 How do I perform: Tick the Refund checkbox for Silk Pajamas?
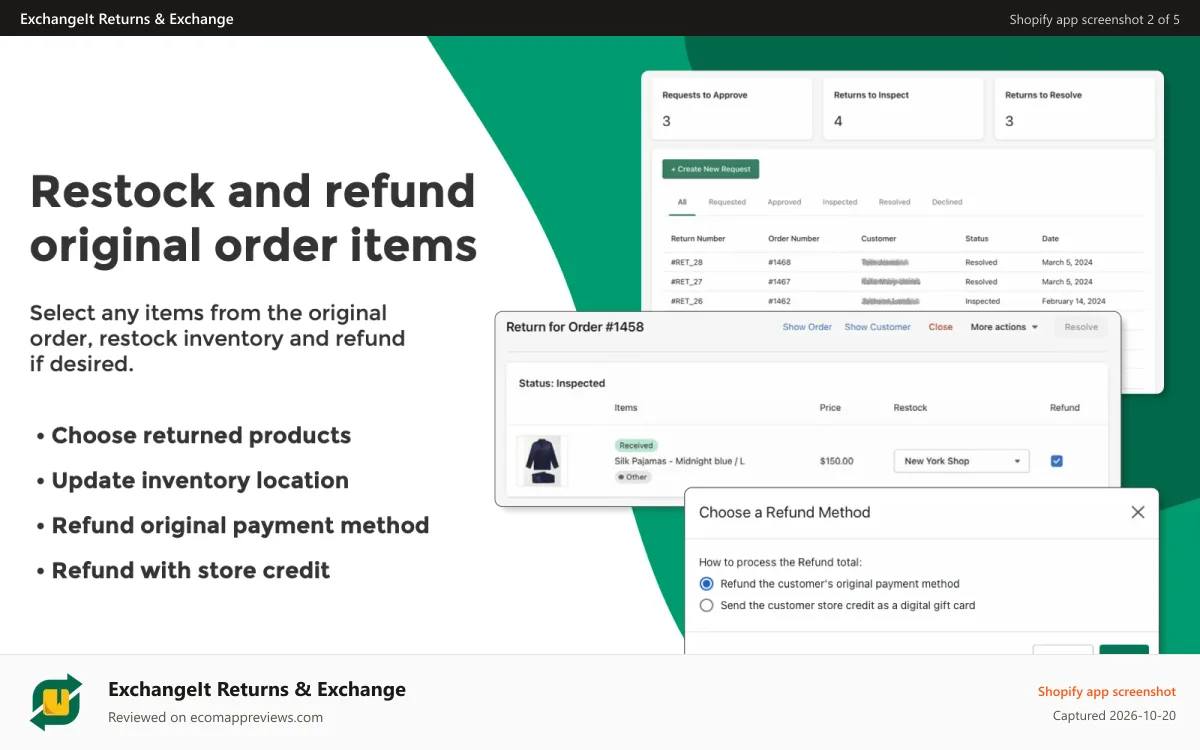pos(1057,461)
